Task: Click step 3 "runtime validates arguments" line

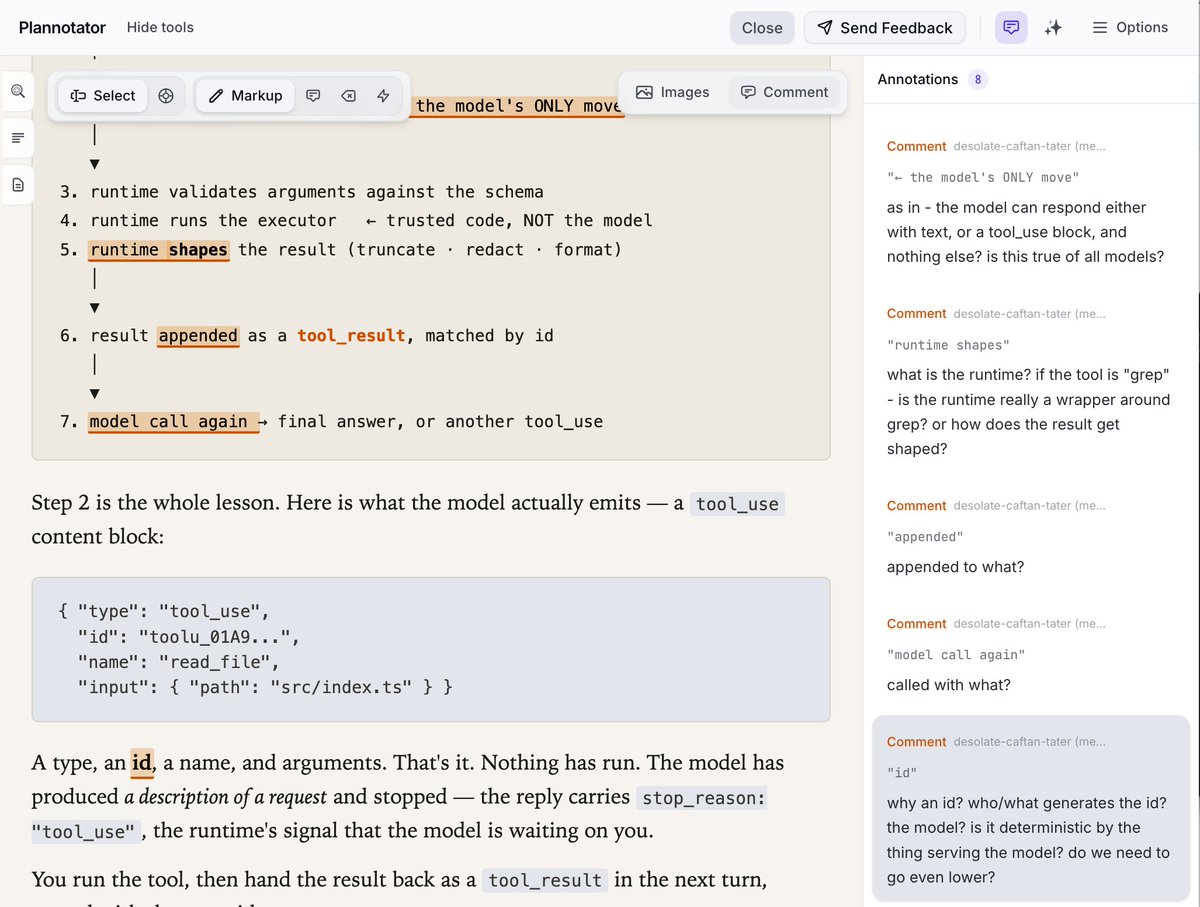Action: click(302, 192)
